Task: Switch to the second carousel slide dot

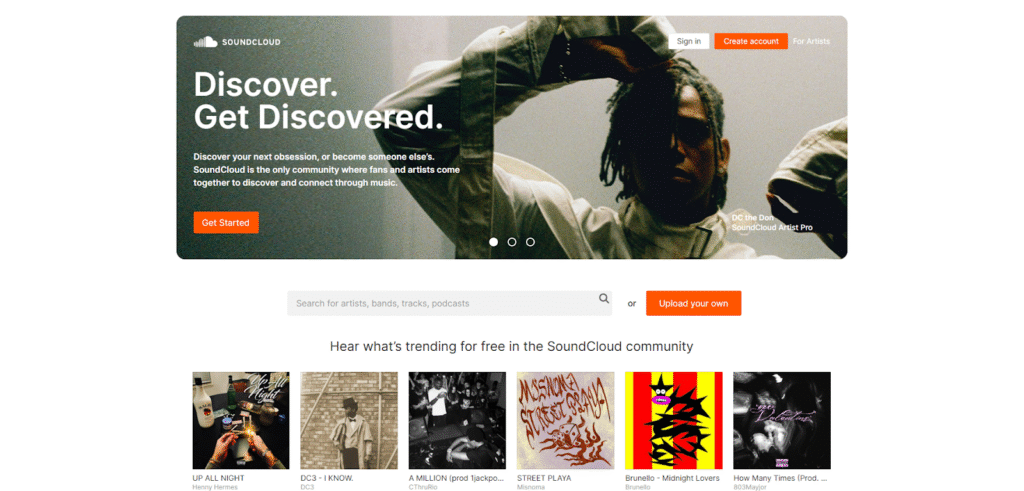Action: point(512,242)
